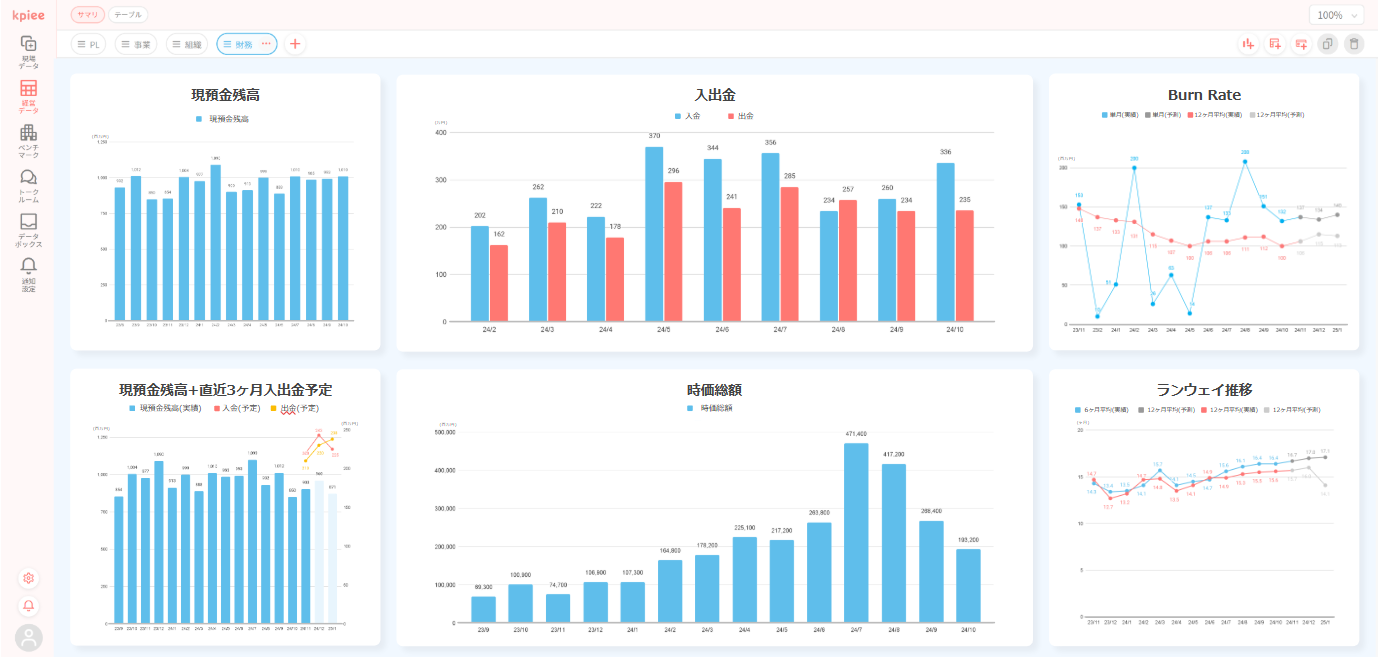The height and width of the screenshot is (657, 1378).
Task: Click the duplicate dashboard copy icon
Action: tap(1327, 44)
